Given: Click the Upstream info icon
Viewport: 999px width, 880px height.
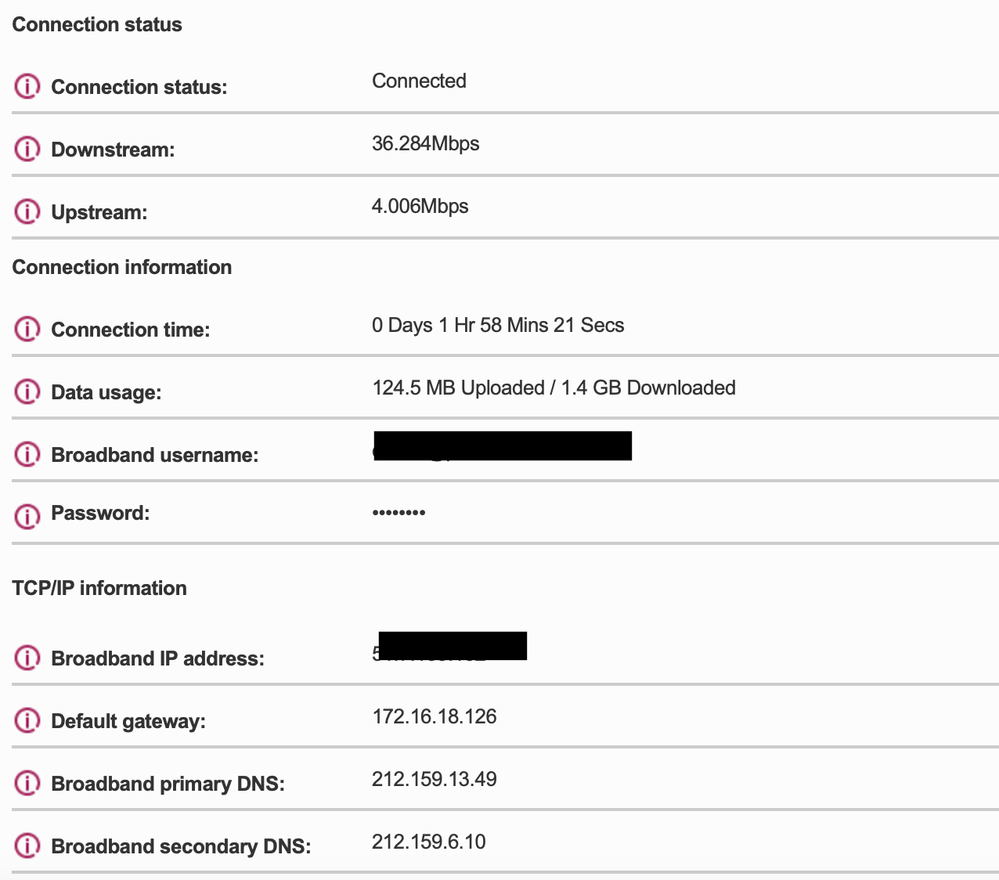Looking at the screenshot, I should [27, 211].
